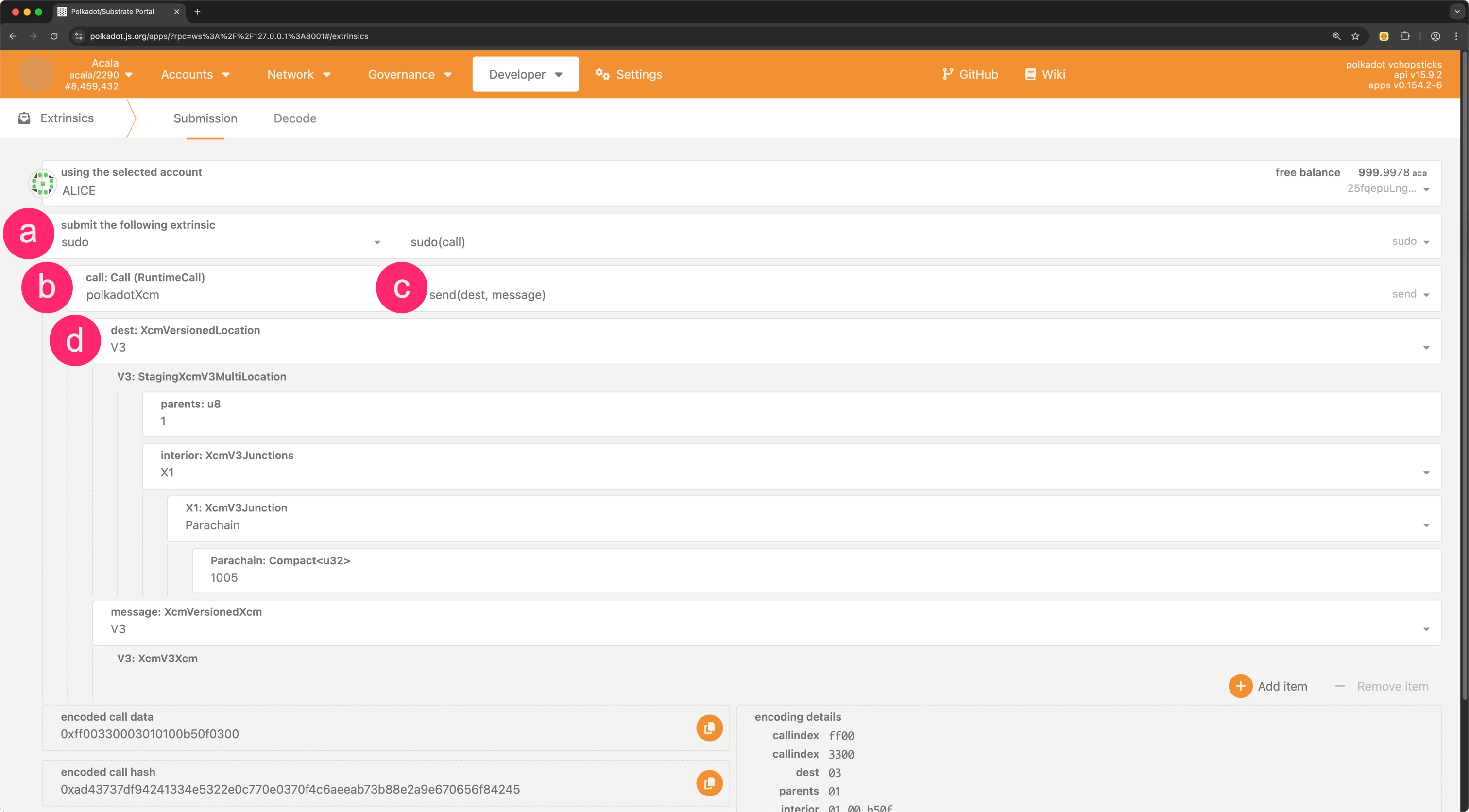Copy the encoded call data
Screen dimensions: 1469x812
tap(709, 727)
